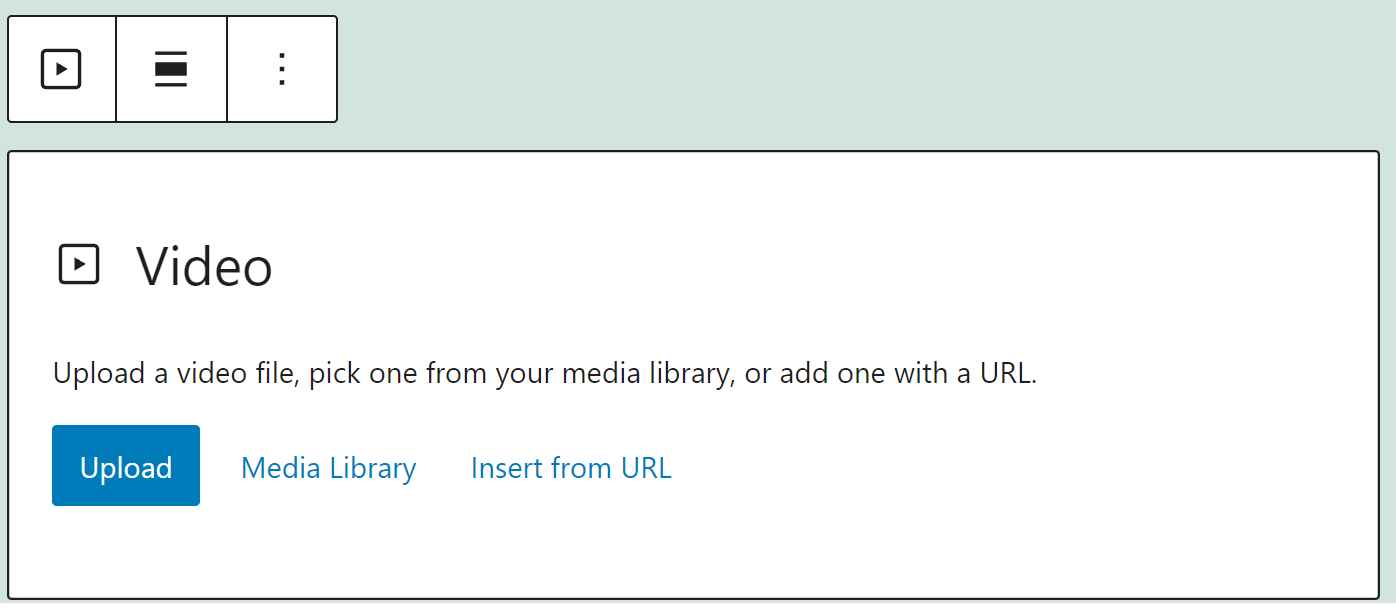
Task: Open the three-dot block options menu
Action: [282, 69]
